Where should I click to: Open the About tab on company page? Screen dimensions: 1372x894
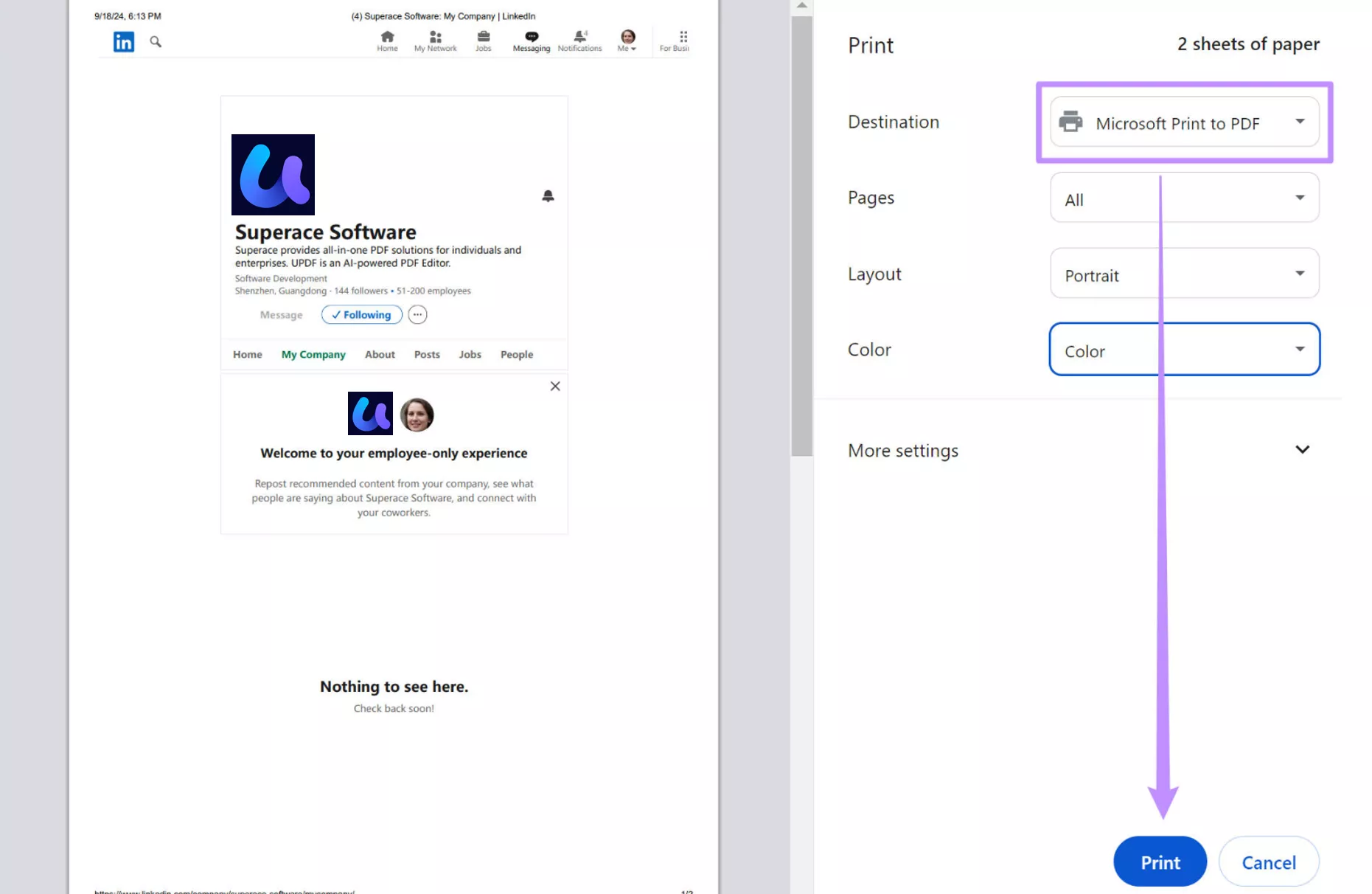380,354
